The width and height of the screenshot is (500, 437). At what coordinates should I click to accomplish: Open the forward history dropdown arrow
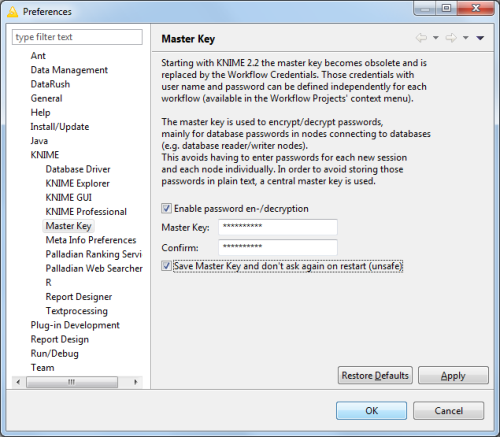pyautogui.click(x=466, y=38)
